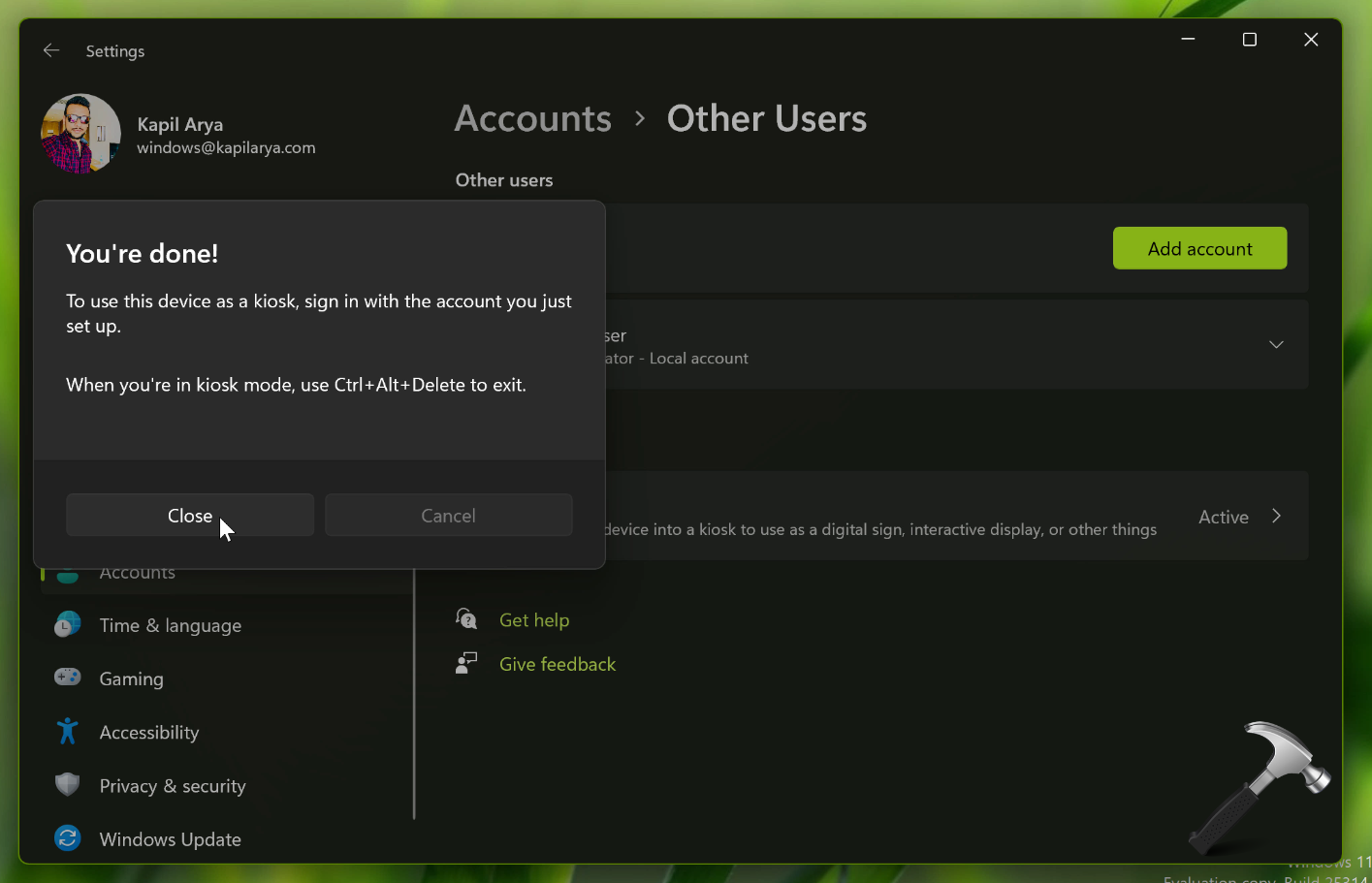Click the Add account button

click(1199, 249)
